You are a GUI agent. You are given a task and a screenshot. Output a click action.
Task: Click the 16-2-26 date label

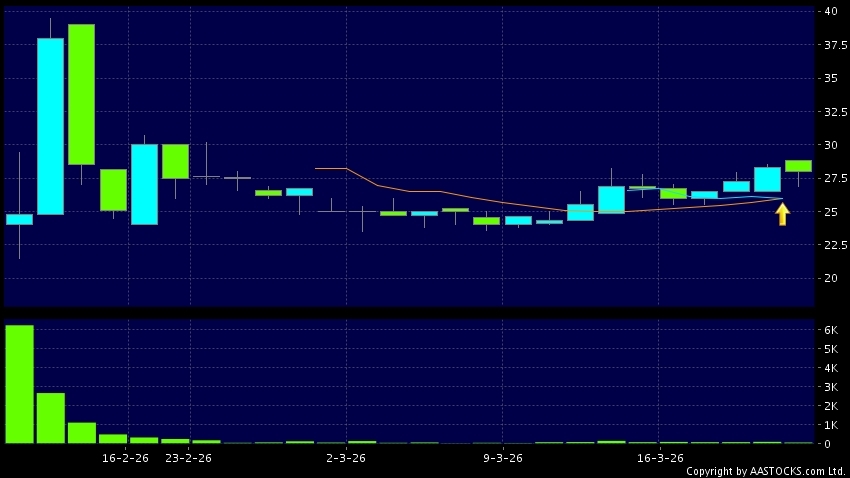coord(126,458)
